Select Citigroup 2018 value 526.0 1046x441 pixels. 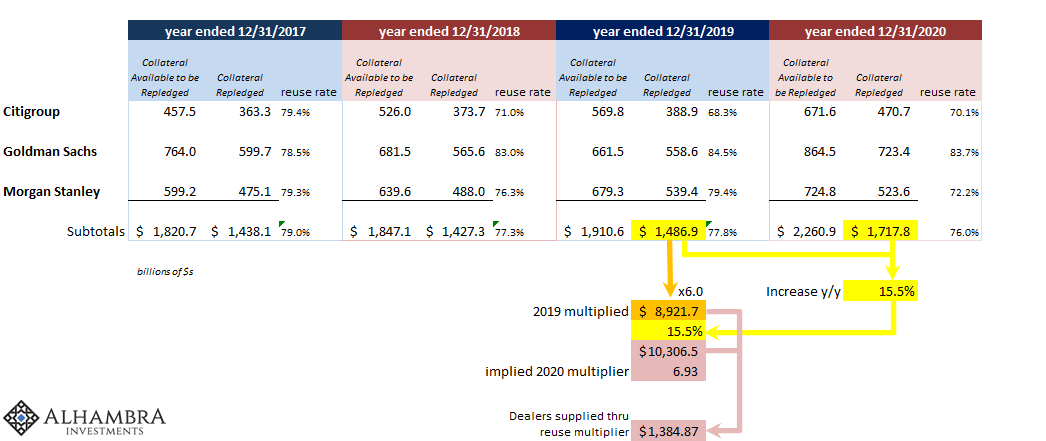[x=394, y=112]
